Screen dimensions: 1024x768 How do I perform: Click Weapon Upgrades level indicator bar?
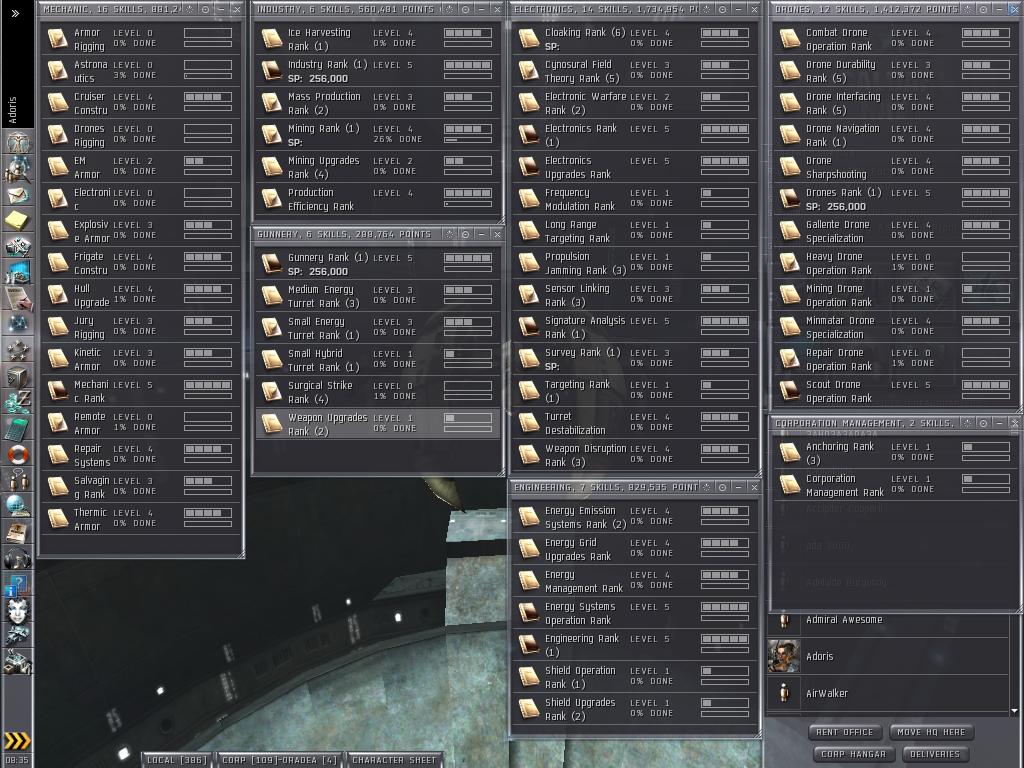coord(468,418)
